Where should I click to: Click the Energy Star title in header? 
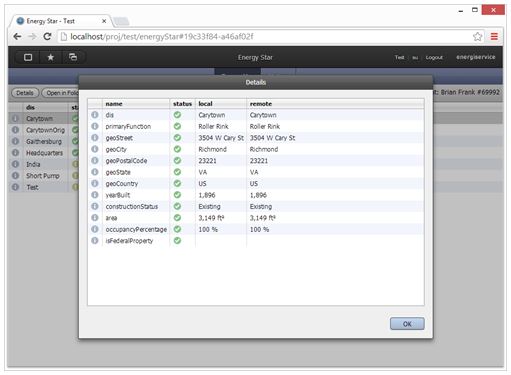tap(255, 57)
